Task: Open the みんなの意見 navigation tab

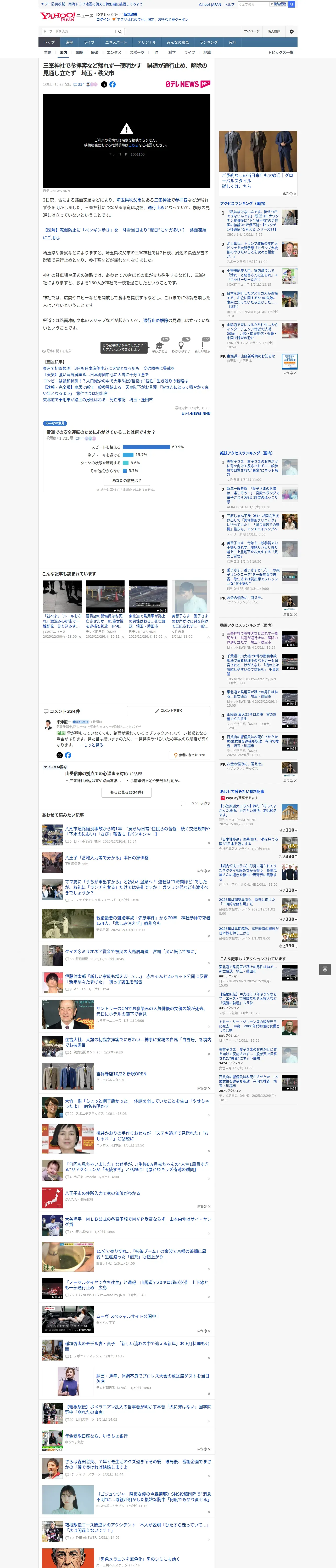Action: pos(177,42)
